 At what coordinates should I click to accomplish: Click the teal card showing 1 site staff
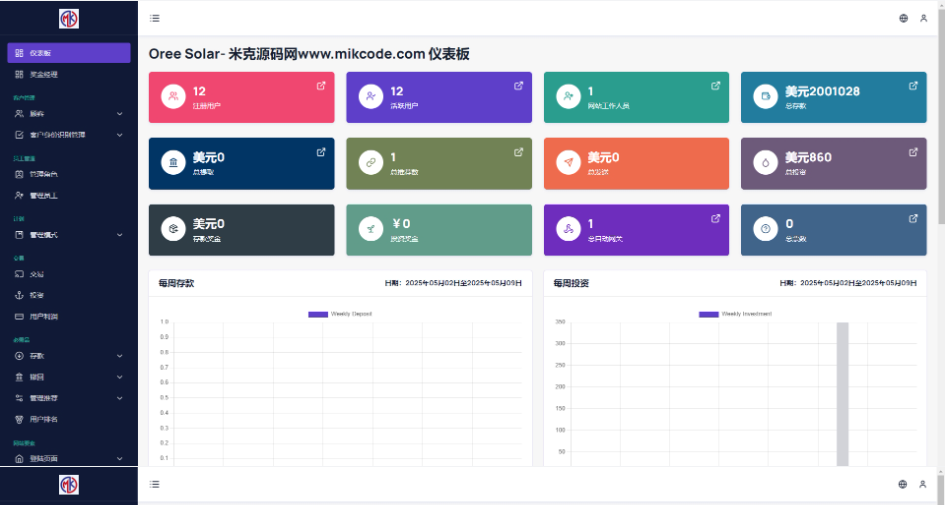(636, 97)
